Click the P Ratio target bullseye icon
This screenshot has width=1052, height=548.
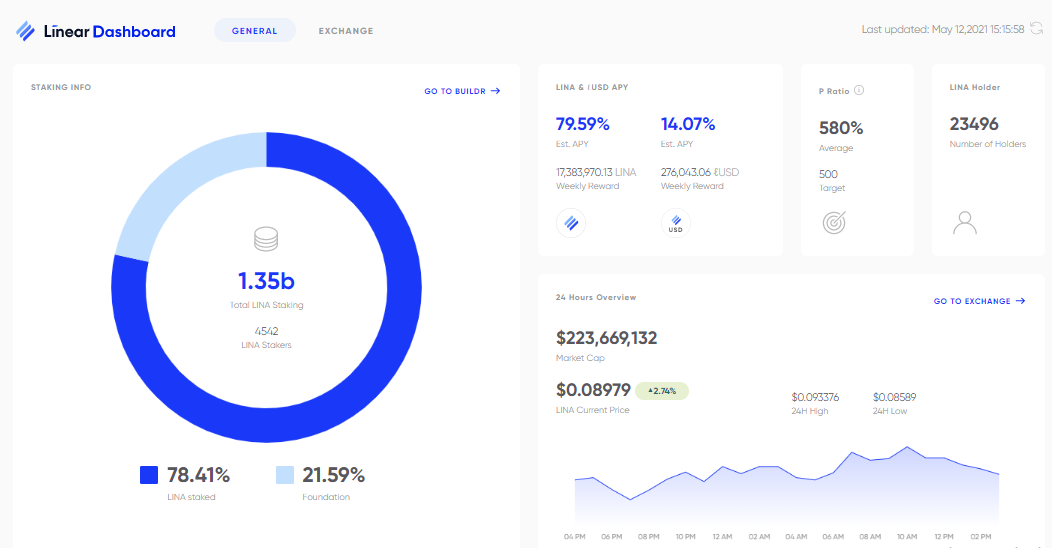[x=834, y=223]
